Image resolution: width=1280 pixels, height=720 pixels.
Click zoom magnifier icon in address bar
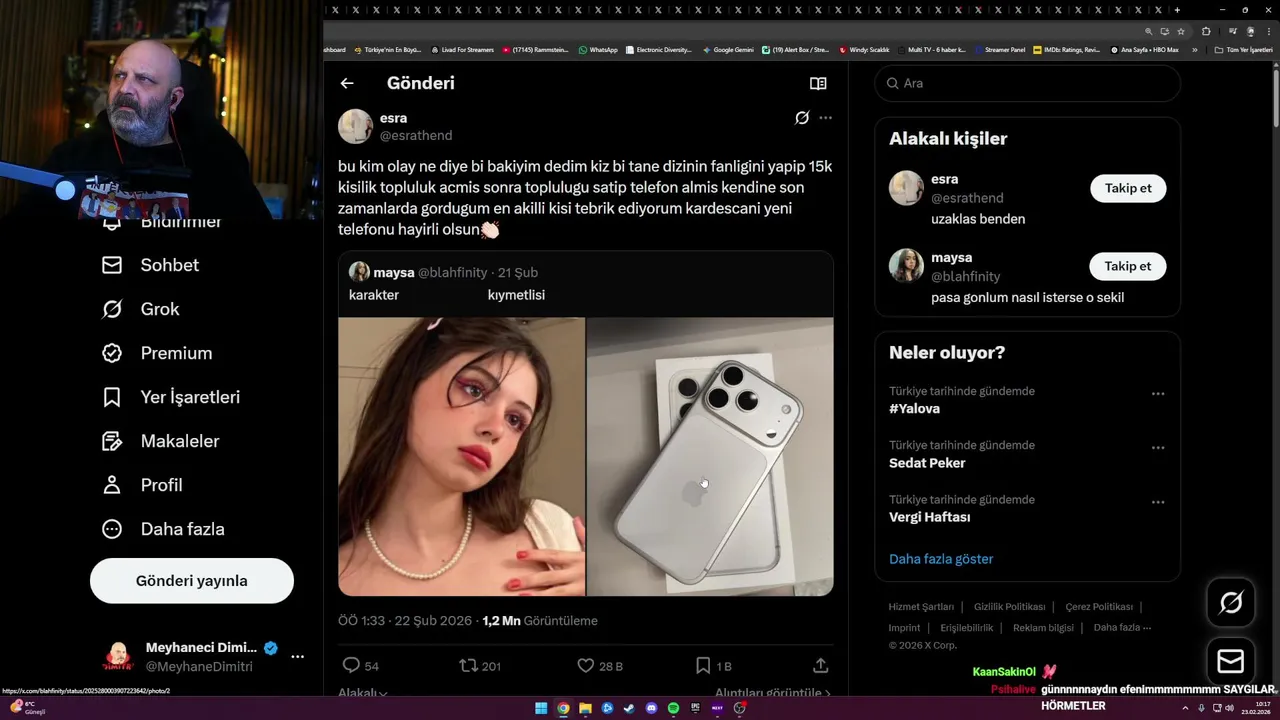pos(1149,31)
